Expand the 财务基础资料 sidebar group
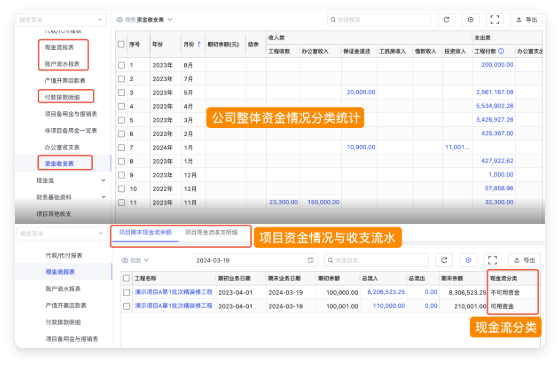Screen dimensions: 560x367 tap(103, 197)
